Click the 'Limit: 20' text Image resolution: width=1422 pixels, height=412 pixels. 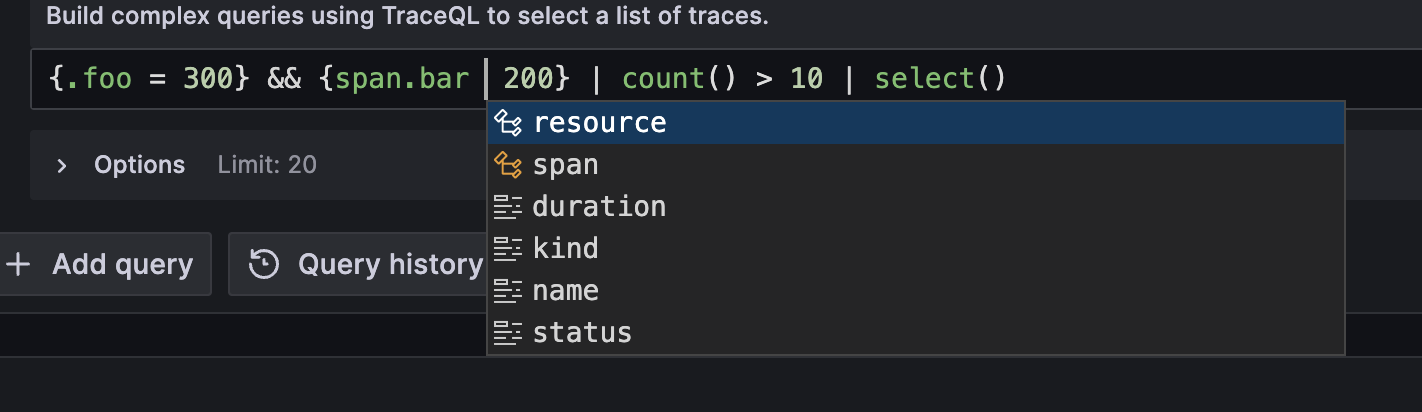click(267, 165)
